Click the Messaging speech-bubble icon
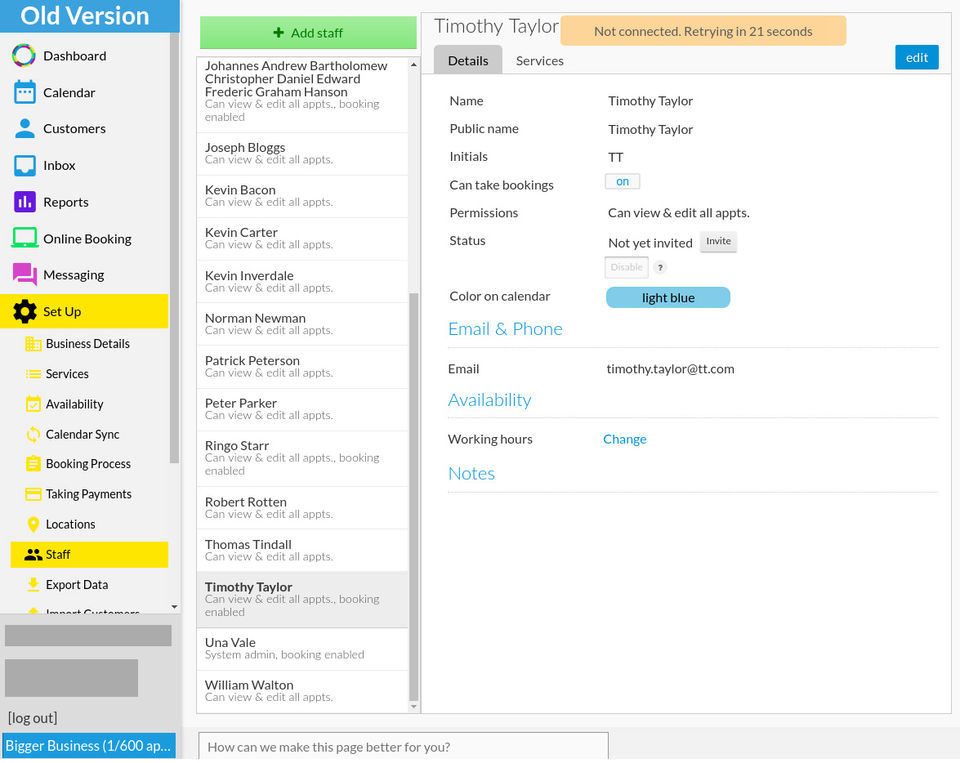 click(24, 274)
